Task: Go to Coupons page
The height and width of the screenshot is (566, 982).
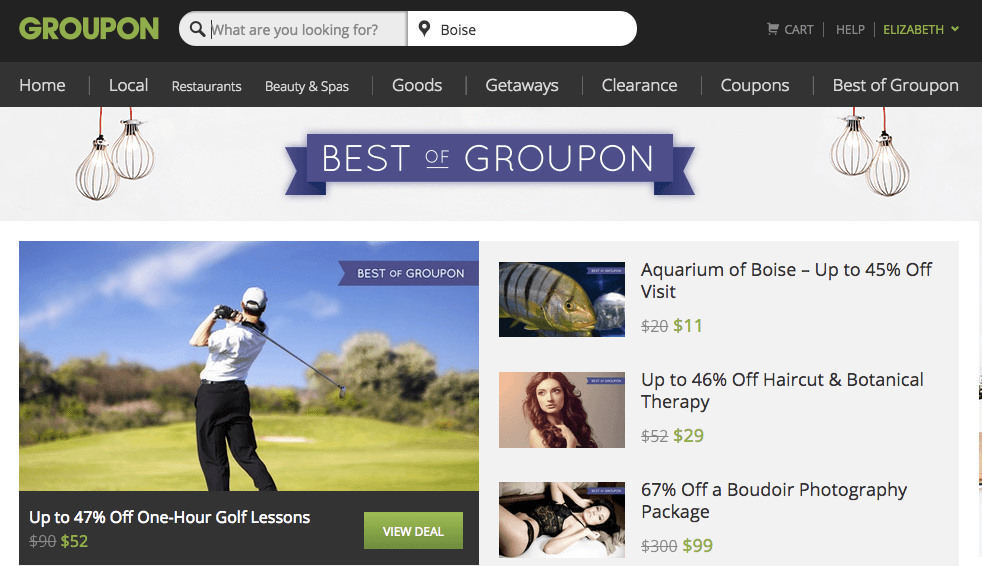Action: click(755, 85)
